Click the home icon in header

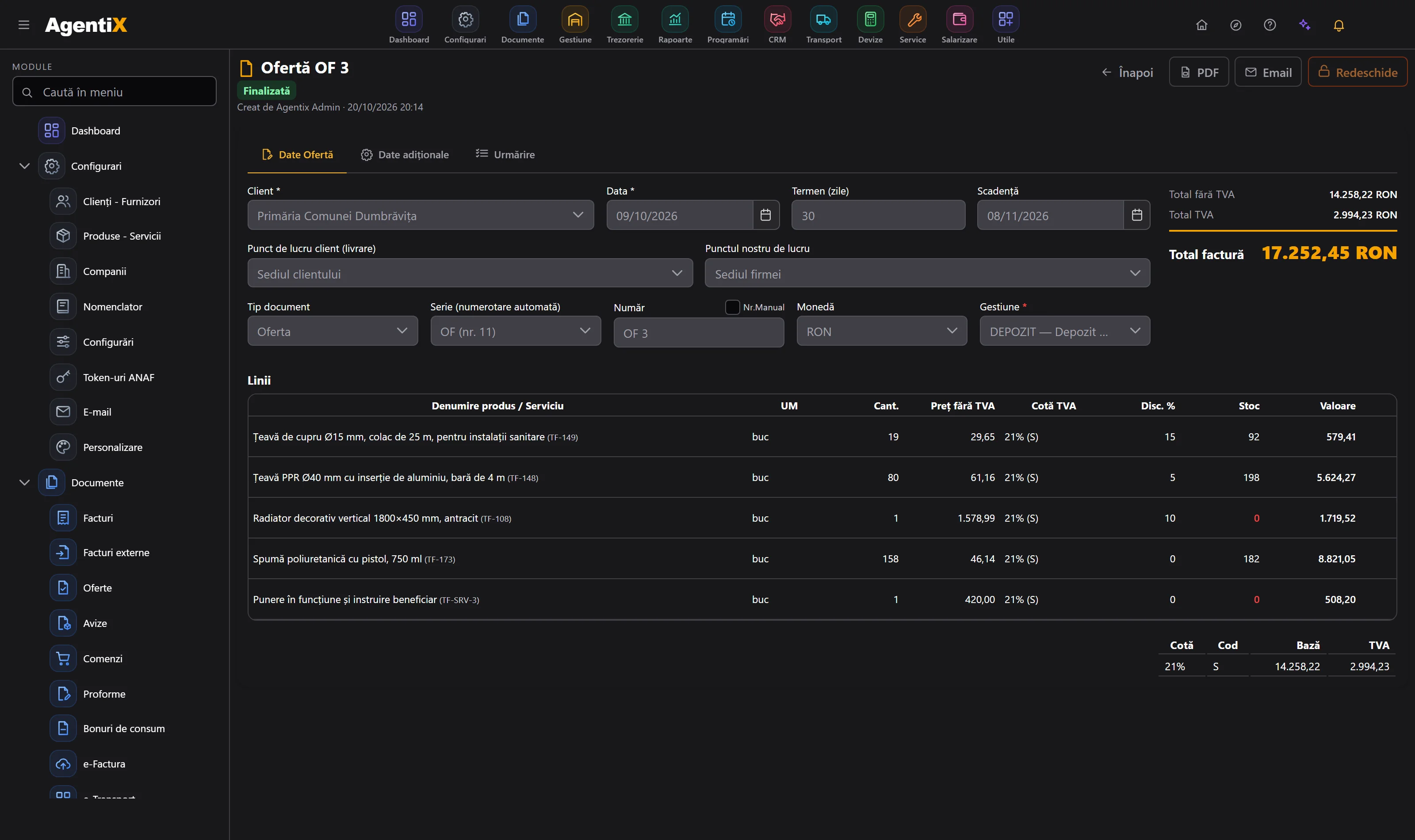[1201, 25]
